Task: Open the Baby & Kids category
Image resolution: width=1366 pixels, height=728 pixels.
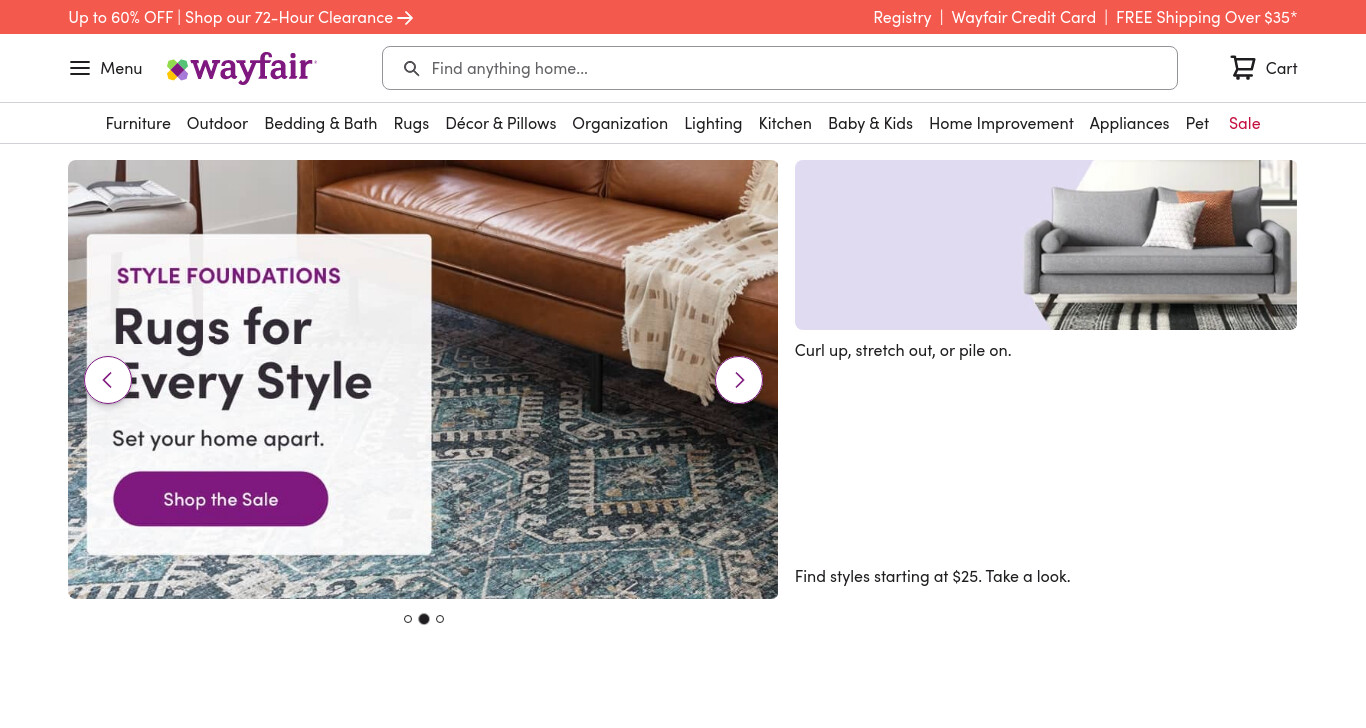Action: 870,123
